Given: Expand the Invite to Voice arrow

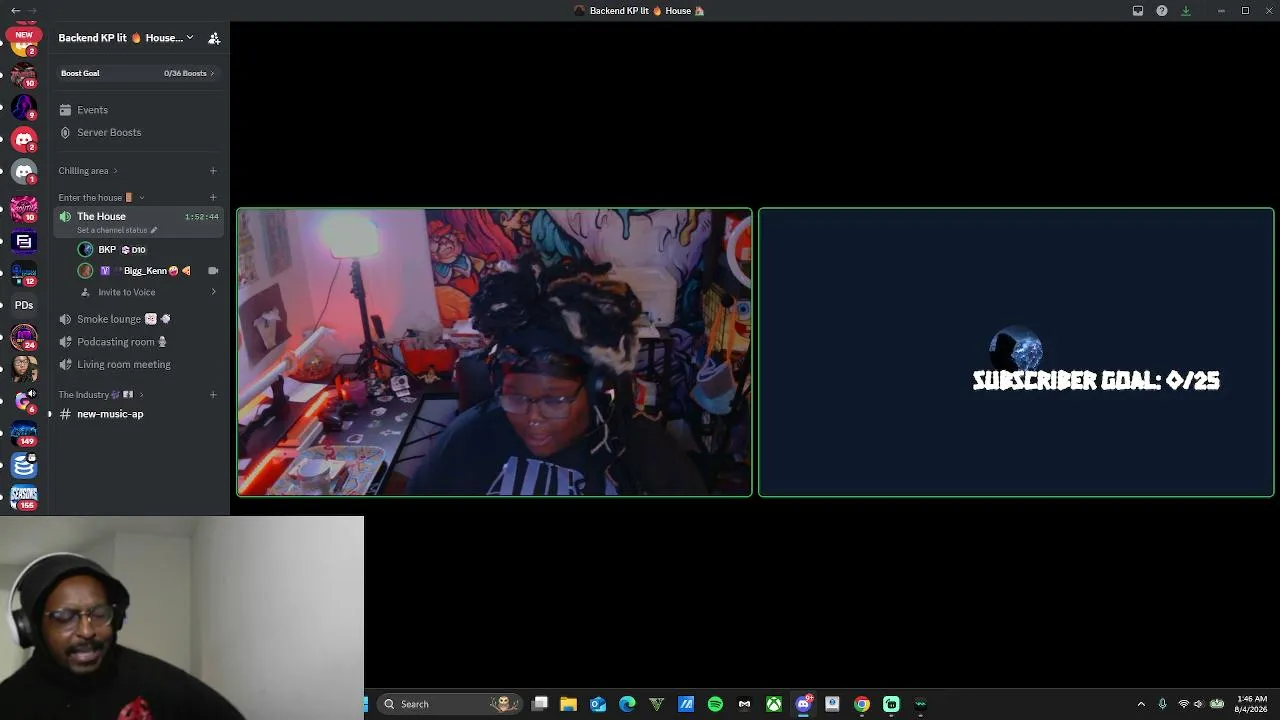Looking at the screenshot, I should coord(213,292).
